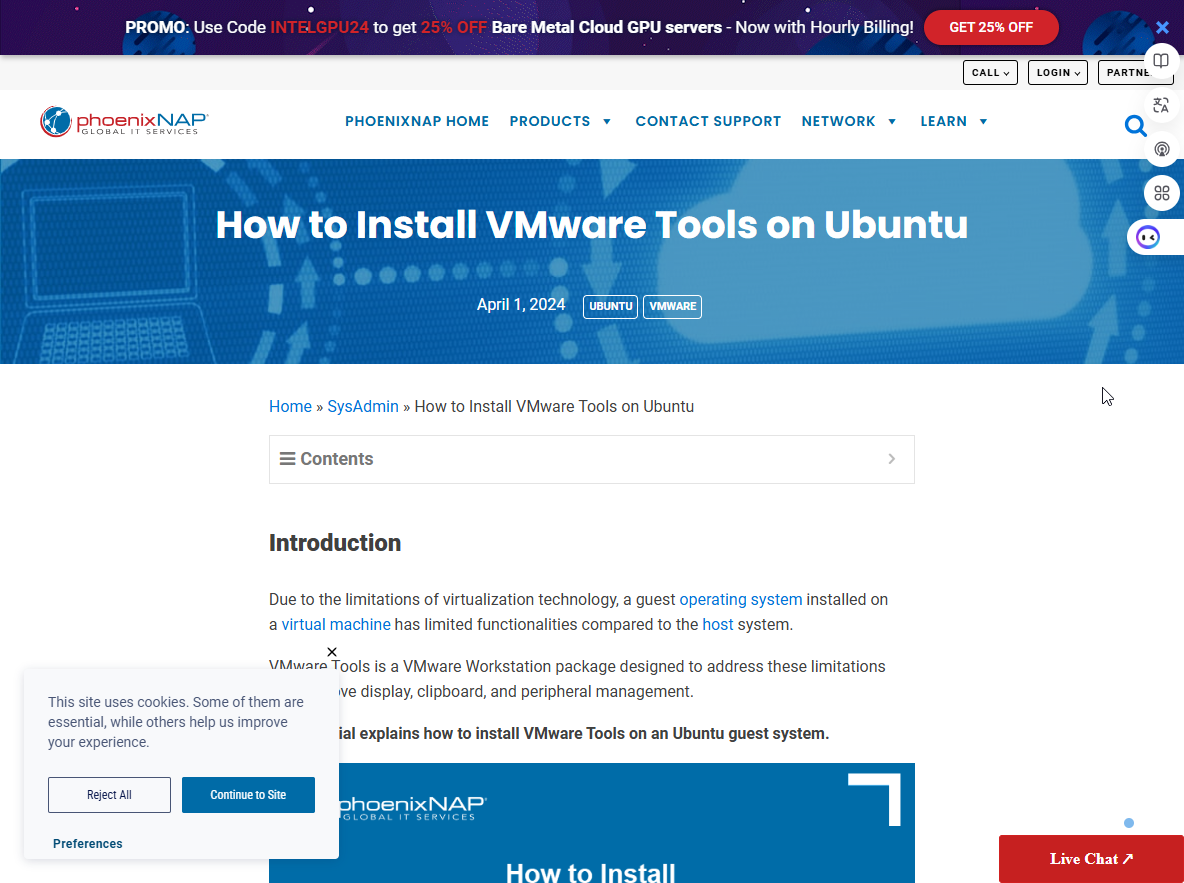This screenshot has height=883, width=1184.
Task: Open the LOGIN dropdown
Action: (x=1057, y=73)
